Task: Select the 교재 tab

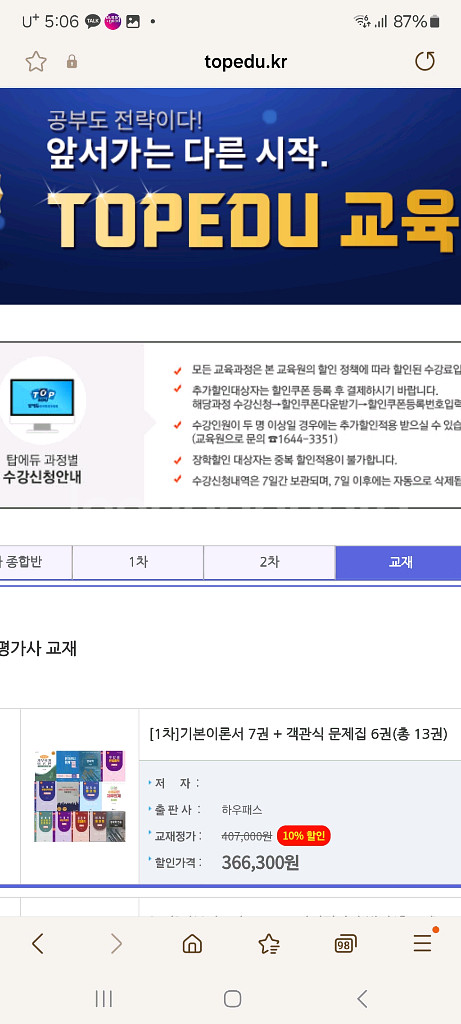Action: pos(398,562)
